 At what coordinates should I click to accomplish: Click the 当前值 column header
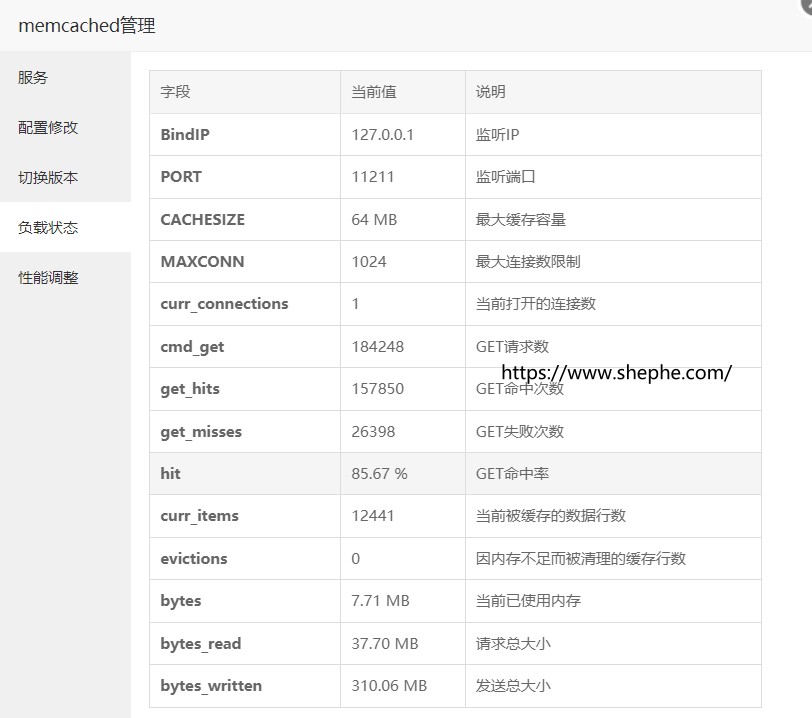(x=374, y=92)
